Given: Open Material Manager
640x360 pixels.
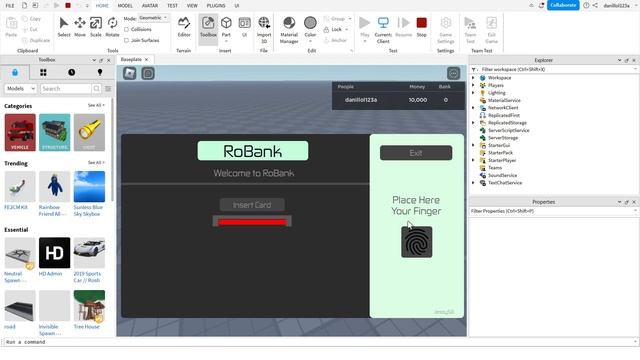Looking at the screenshot, I should tap(289, 29).
